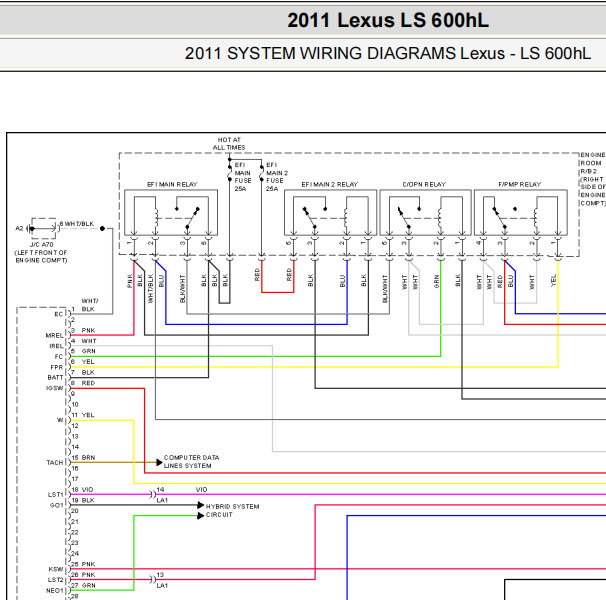Click pin label "11 YEL" at W terminal

[x=83, y=415]
